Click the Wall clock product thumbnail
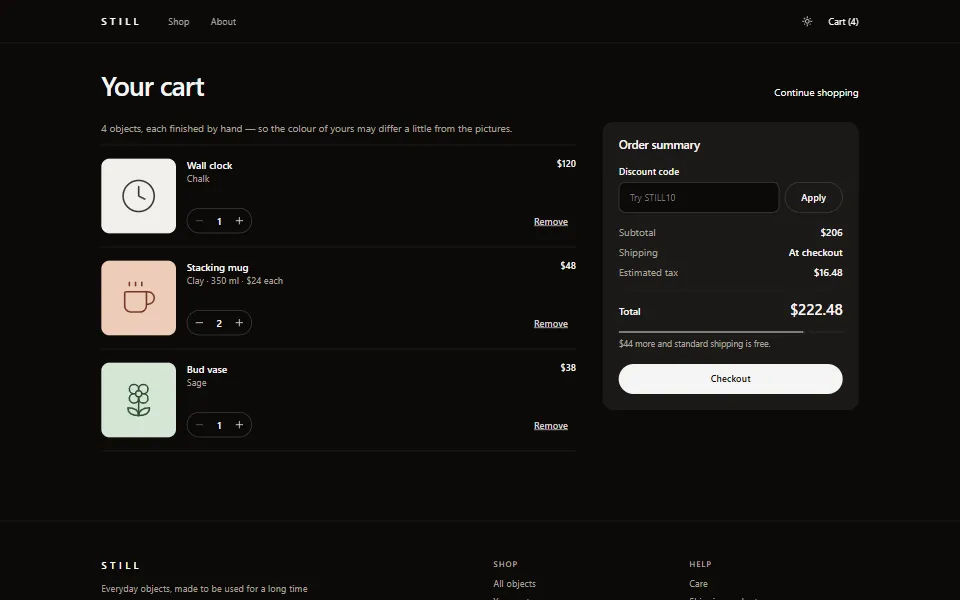Viewport: 960px width, 600px height. pos(138,196)
